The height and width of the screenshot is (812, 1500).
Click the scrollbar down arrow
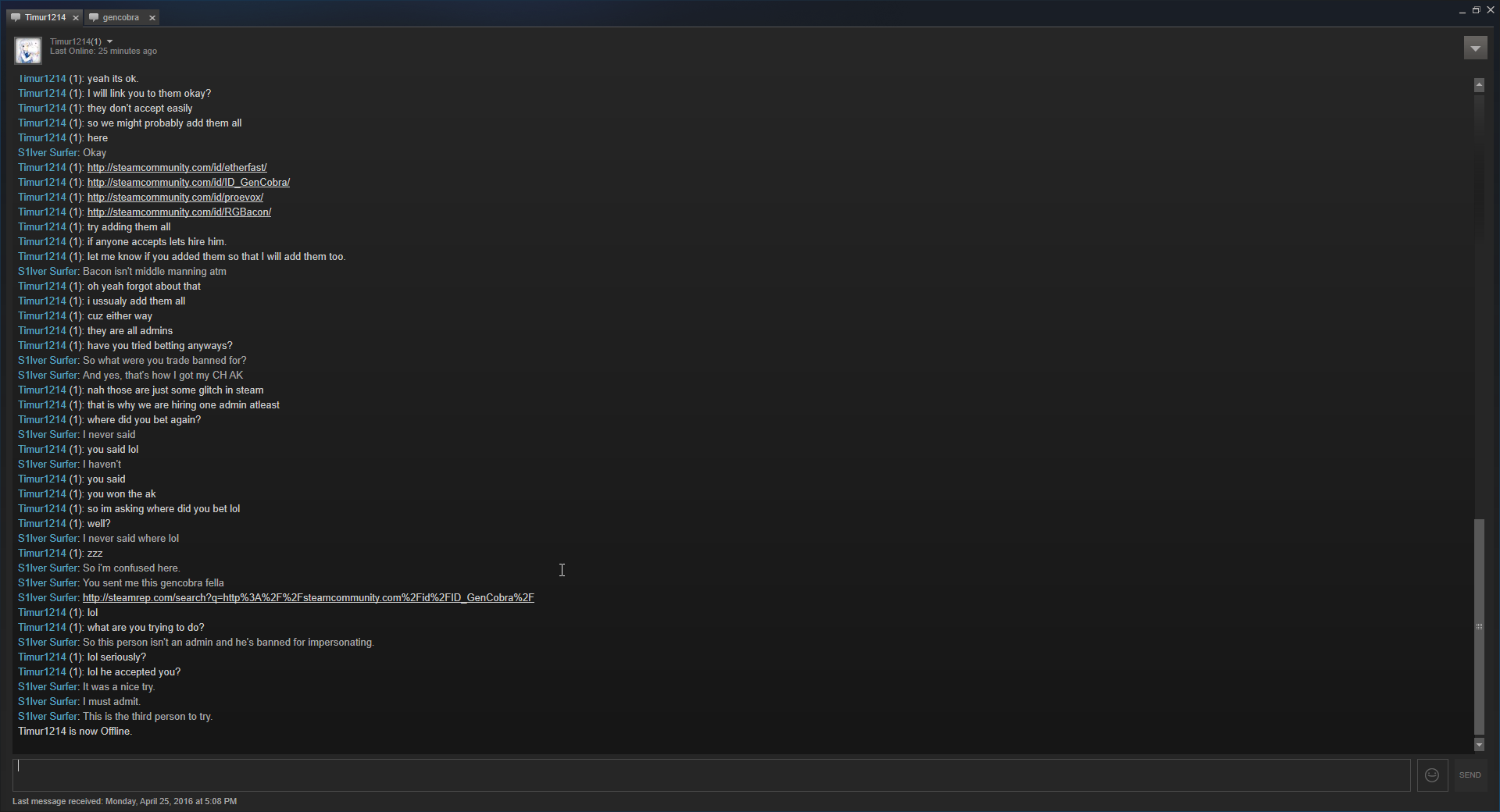1479,745
